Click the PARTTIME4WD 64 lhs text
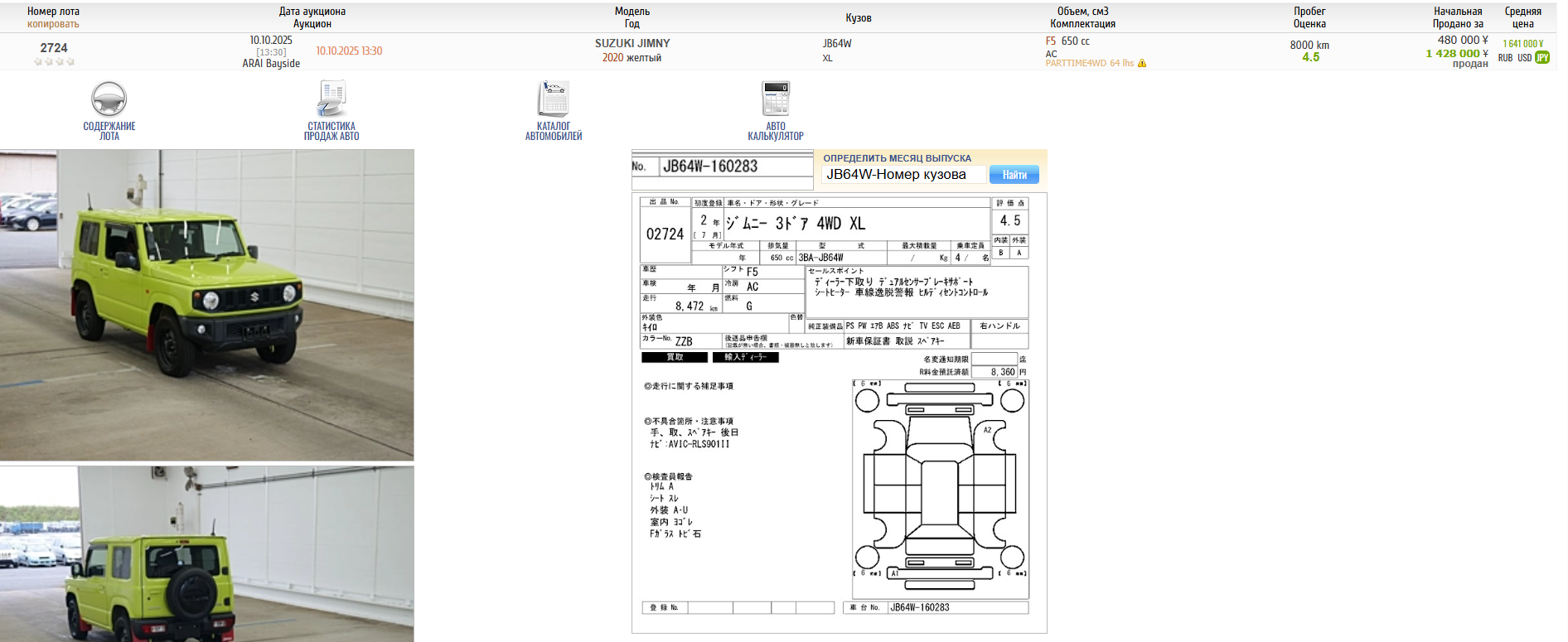Image resolution: width=1568 pixels, height=642 pixels. tap(1089, 63)
